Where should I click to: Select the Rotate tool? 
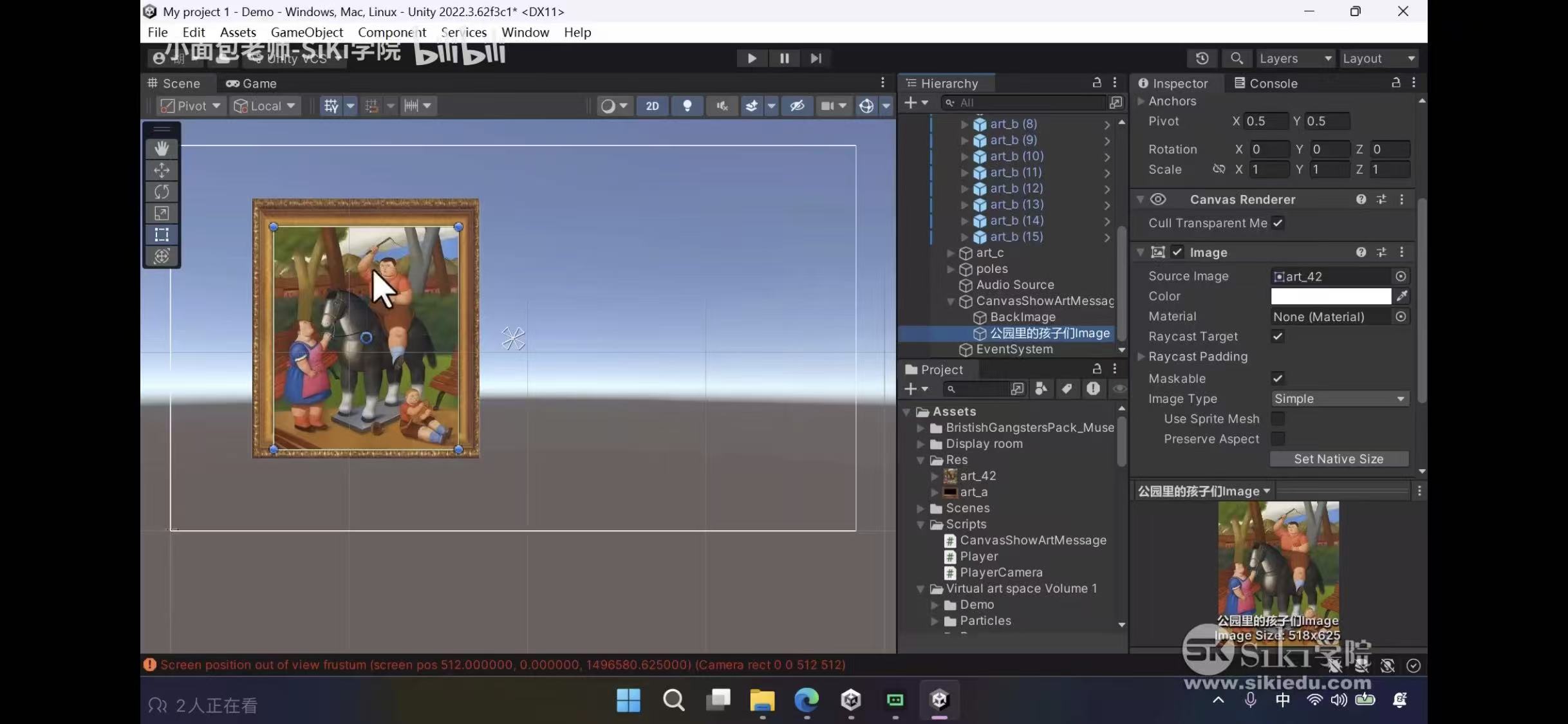pyautogui.click(x=162, y=192)
